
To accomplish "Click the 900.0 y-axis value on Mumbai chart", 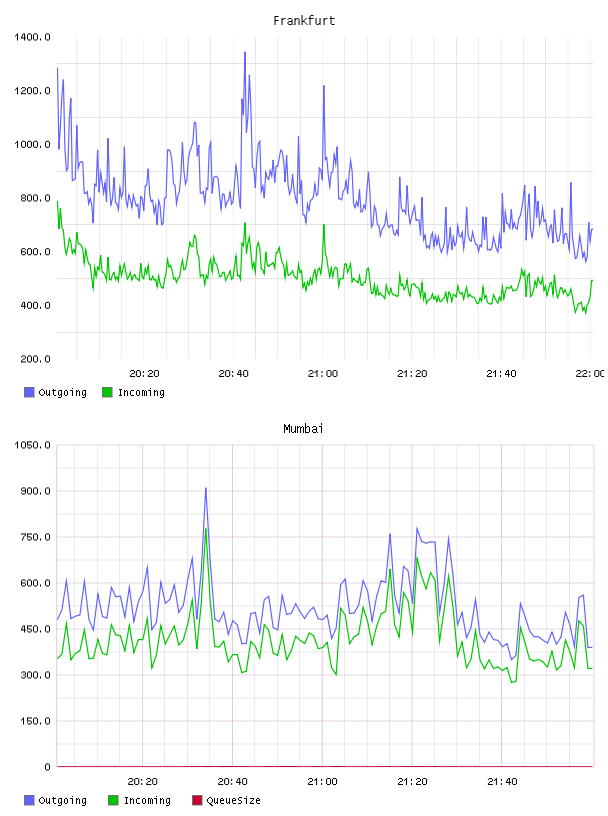I will [35, 491].
